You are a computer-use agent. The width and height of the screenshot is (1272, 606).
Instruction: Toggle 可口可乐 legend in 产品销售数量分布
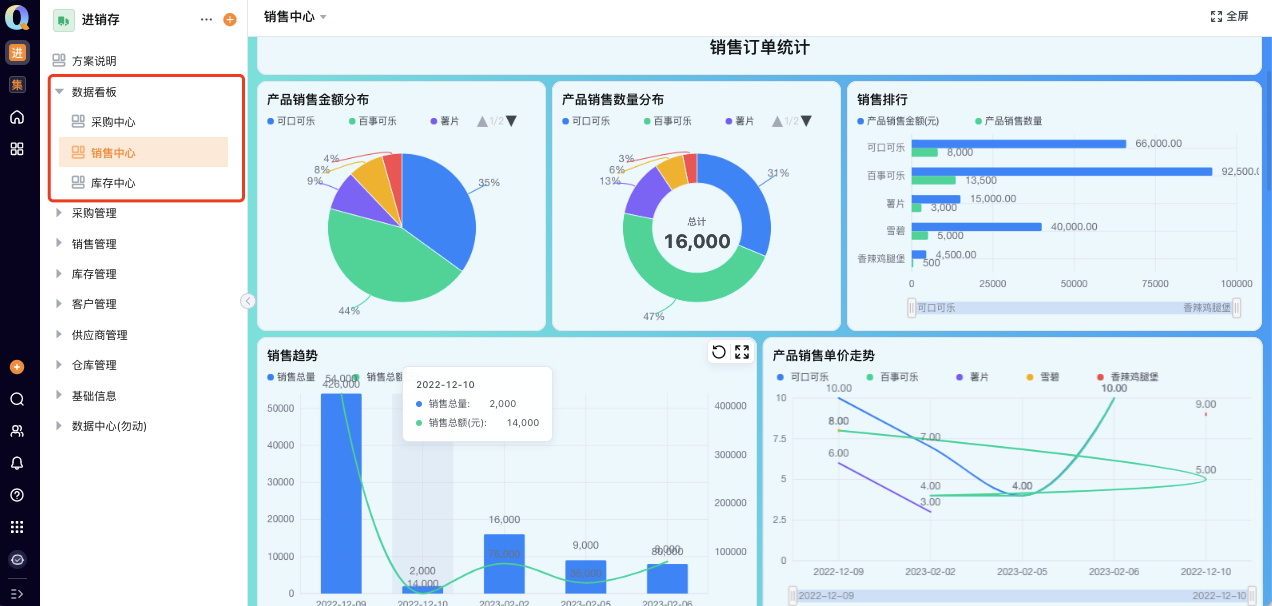click(x=586, y=121)
